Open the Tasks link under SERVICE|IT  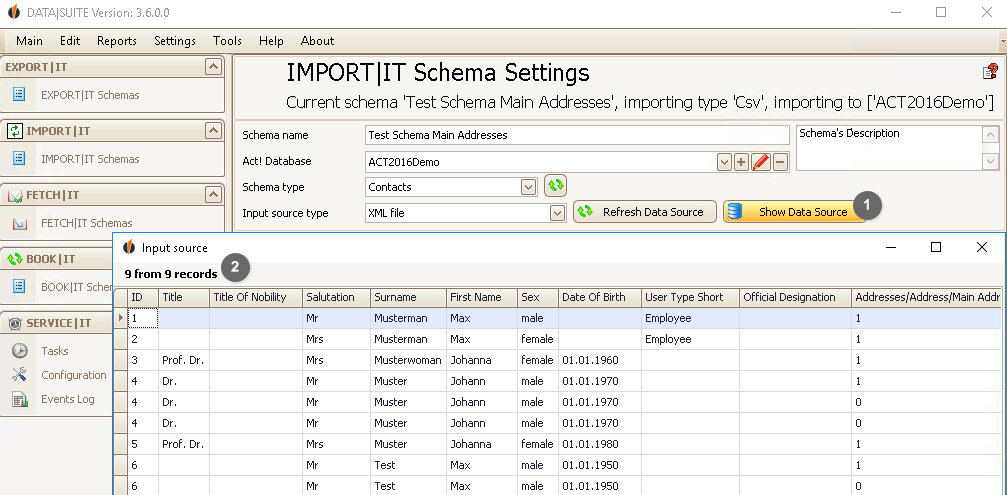[x=55, y=351]
